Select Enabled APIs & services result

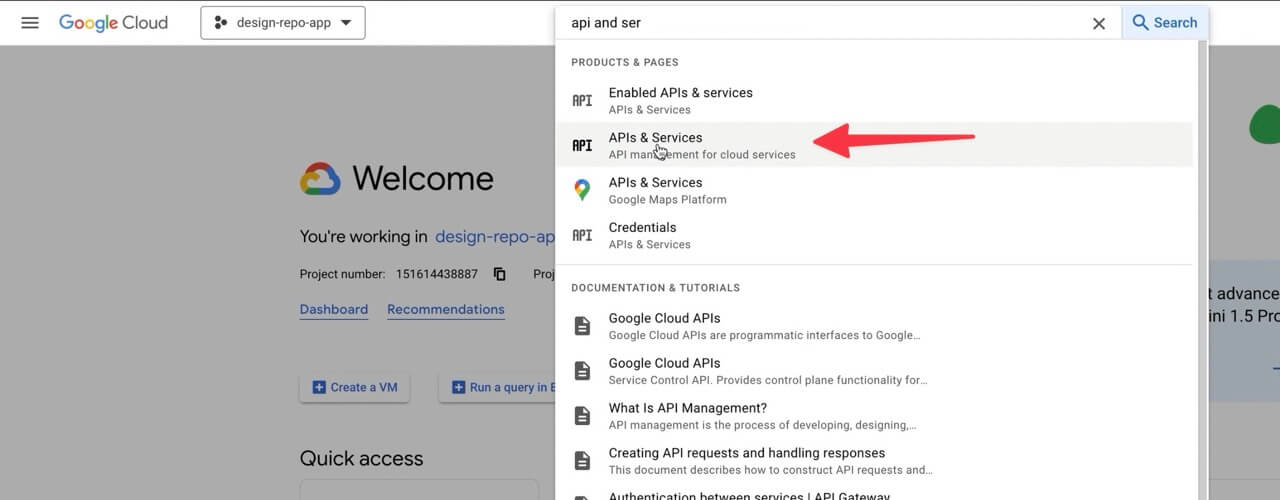coord(874,100)
